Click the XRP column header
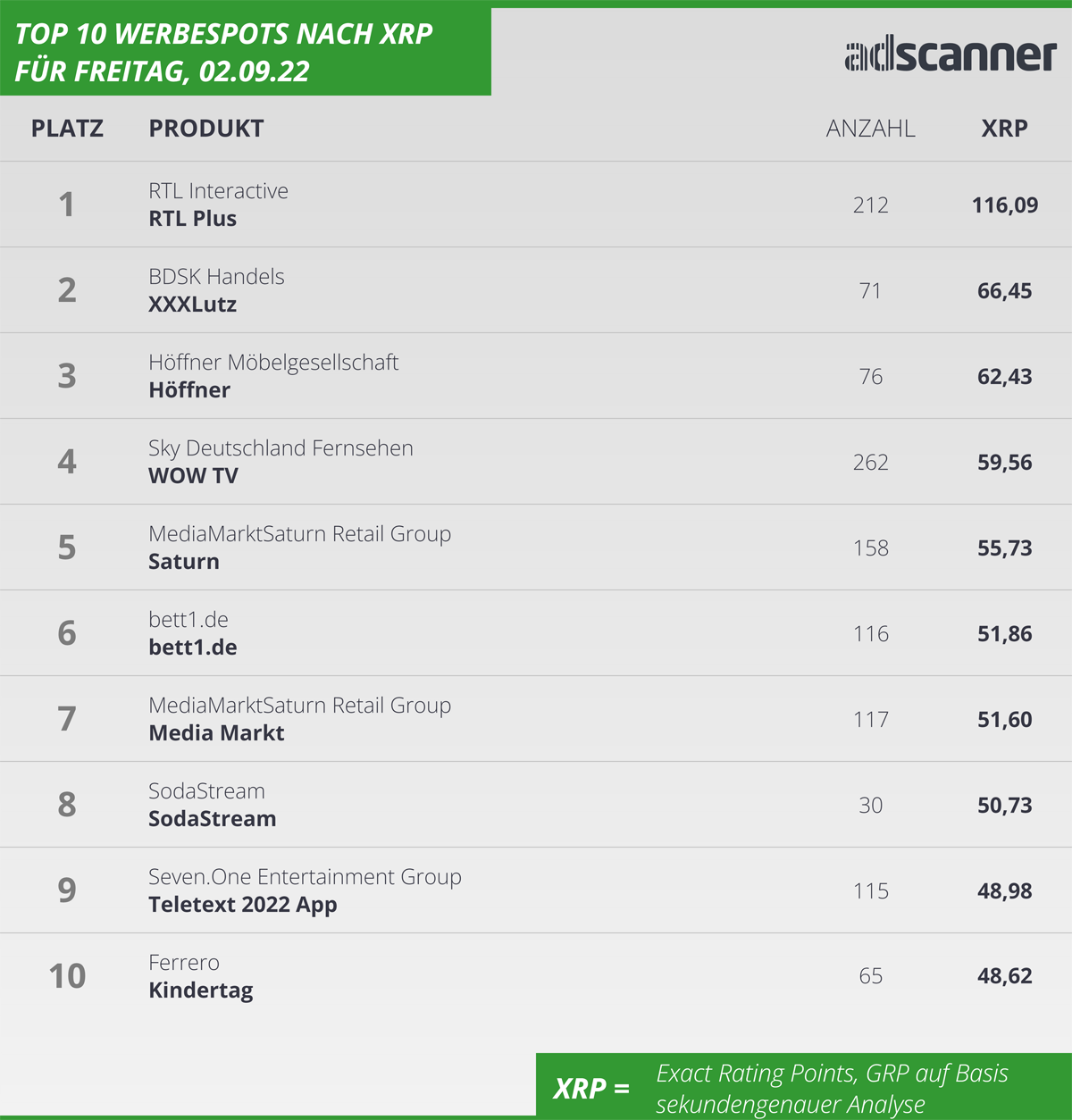This screenshot has height=1120, width=1072. [x=1004, y=129]
